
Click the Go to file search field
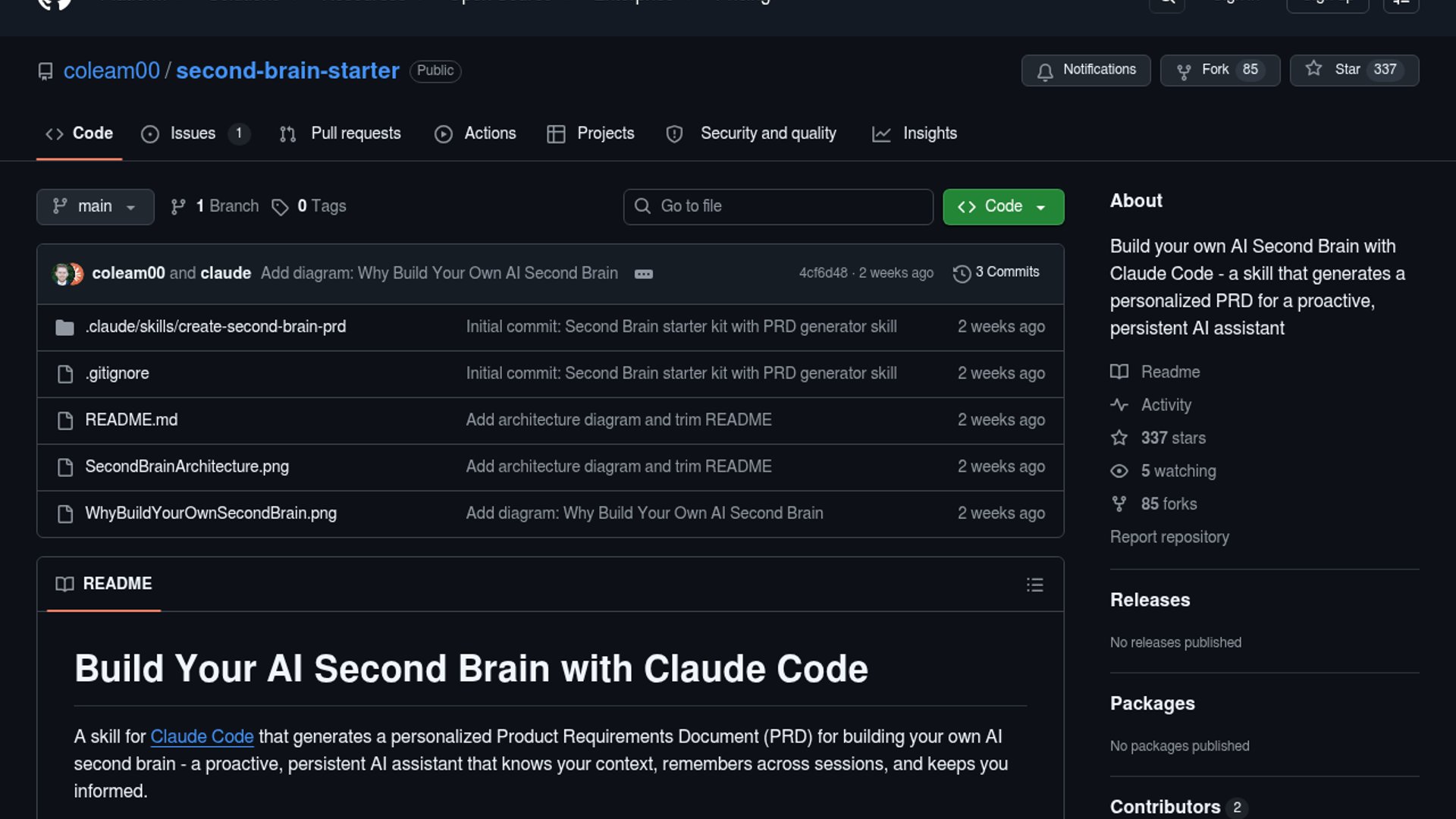coord(778,206)
